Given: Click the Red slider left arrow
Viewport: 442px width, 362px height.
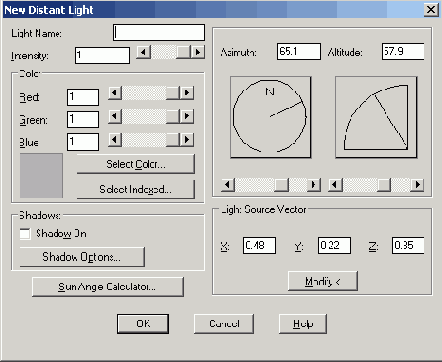Looking at the screenshot, I should click(x=115, y=93).
